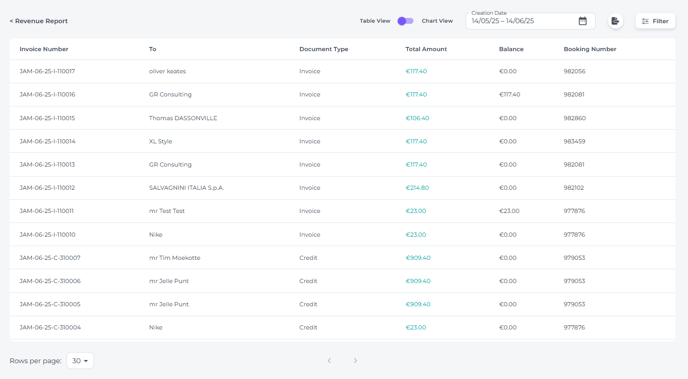The image size is (688, 379).
Task: Click Document Type column header
Action: (324, 49)
